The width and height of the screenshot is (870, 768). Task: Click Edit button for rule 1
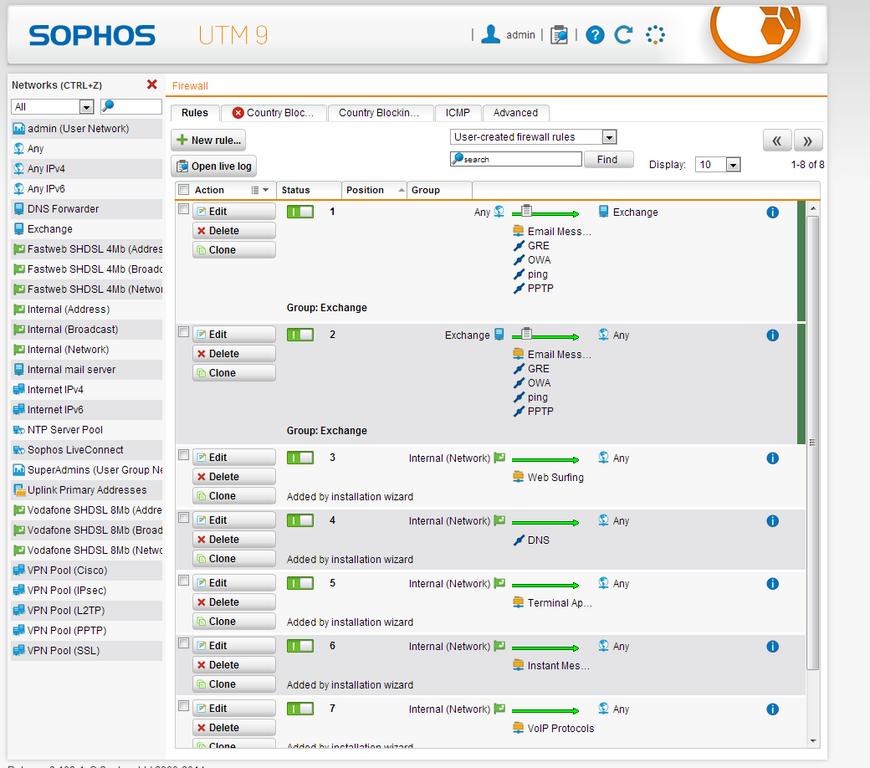(x=234, y=211)
